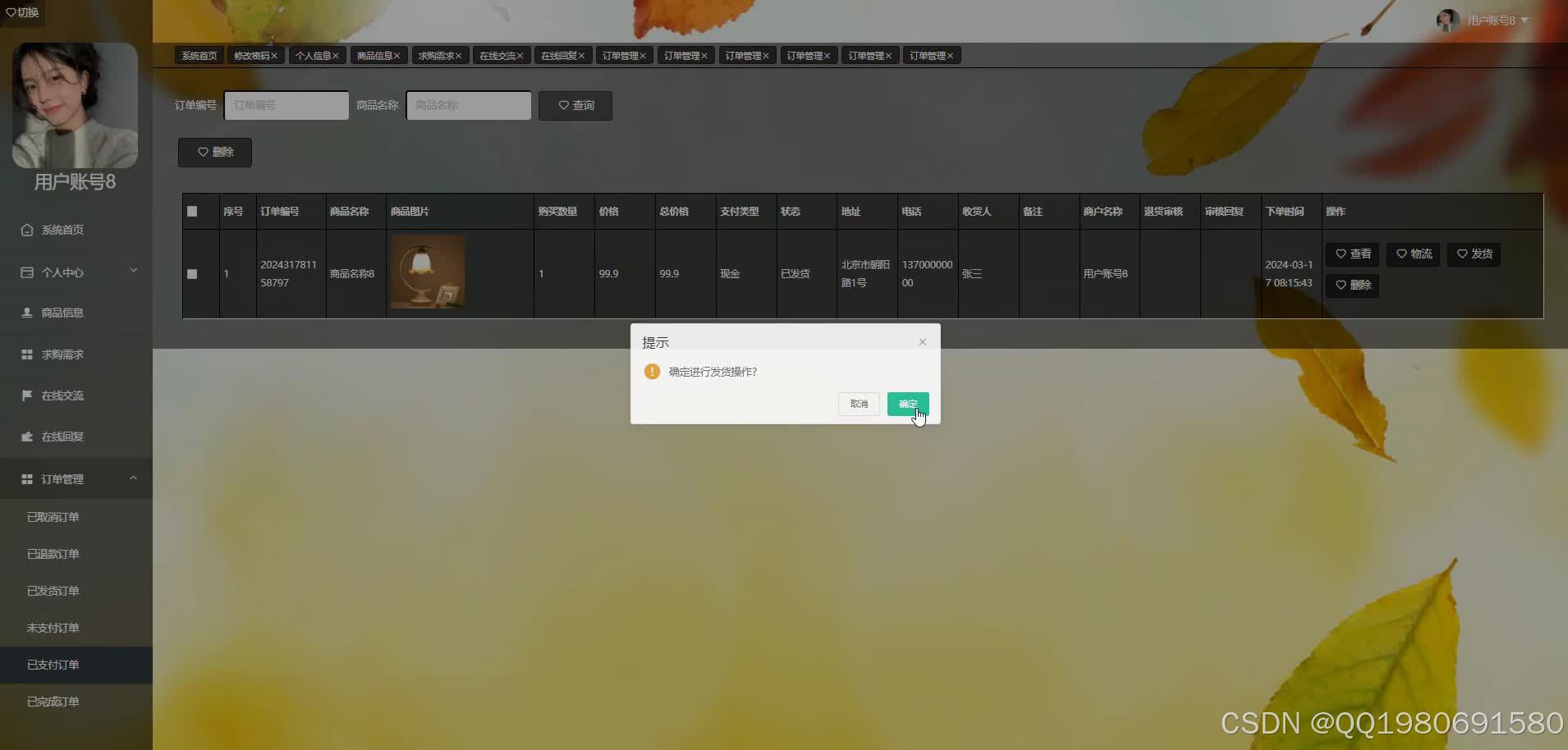
Task: Collapse the 订单管理 sidebar menu chevron
Action: (134, 478)
